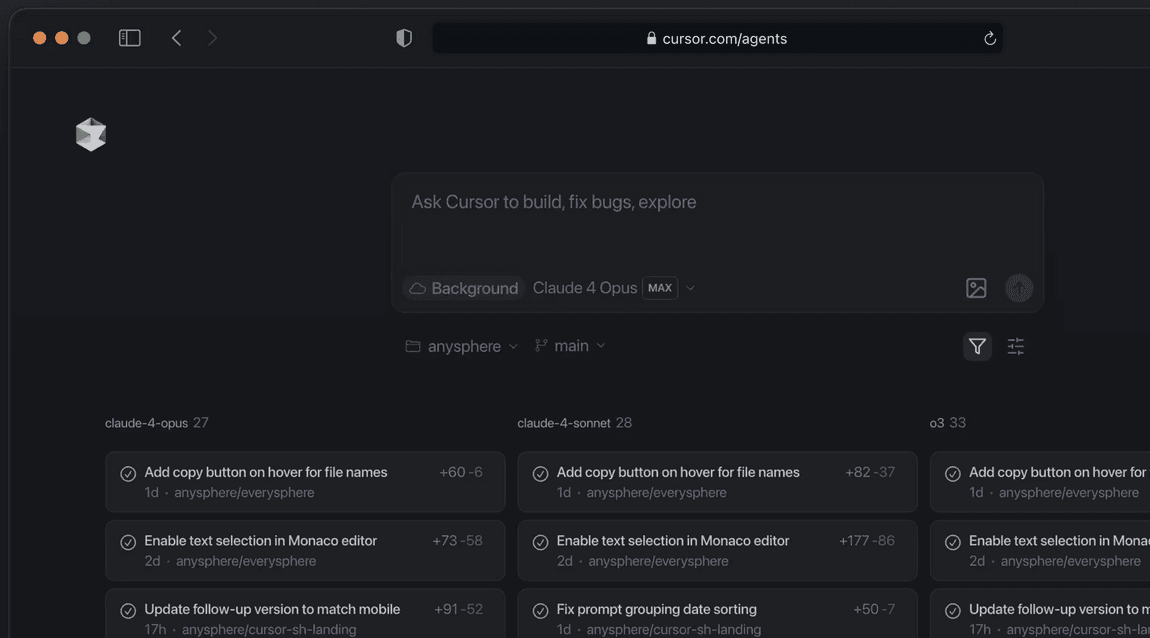Click the privacy shield icon
The image size is (1150, 638).
[x=404, y=38]
